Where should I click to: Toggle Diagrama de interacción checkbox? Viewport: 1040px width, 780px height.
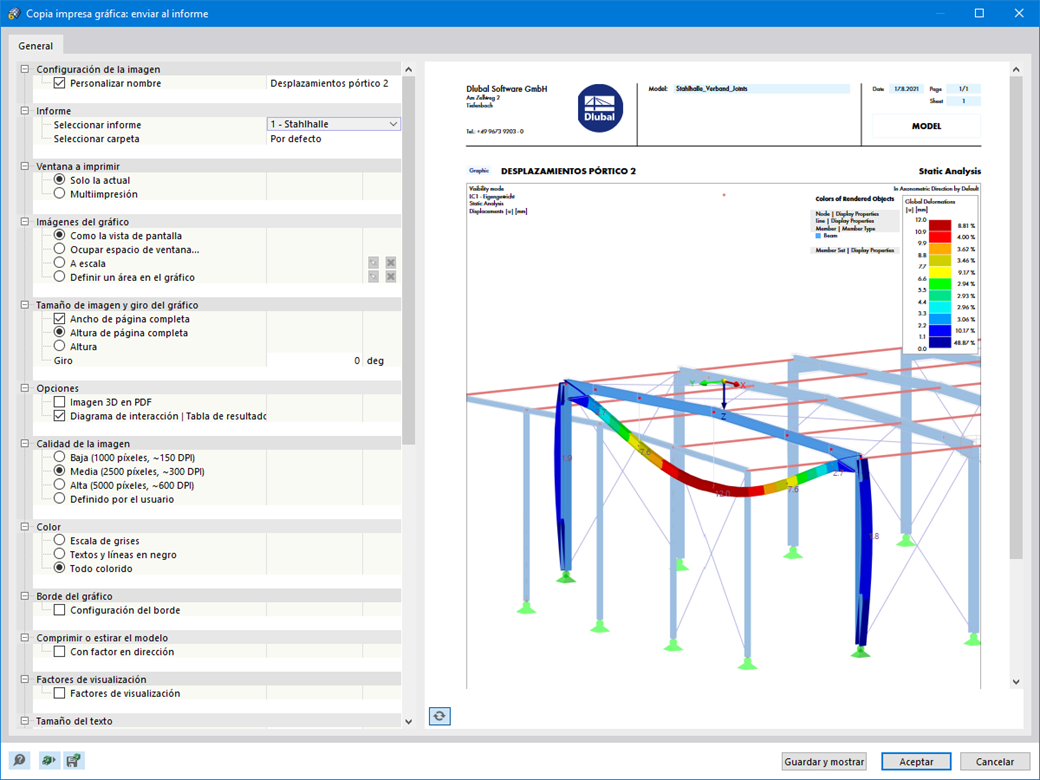(x=60, y=416)
